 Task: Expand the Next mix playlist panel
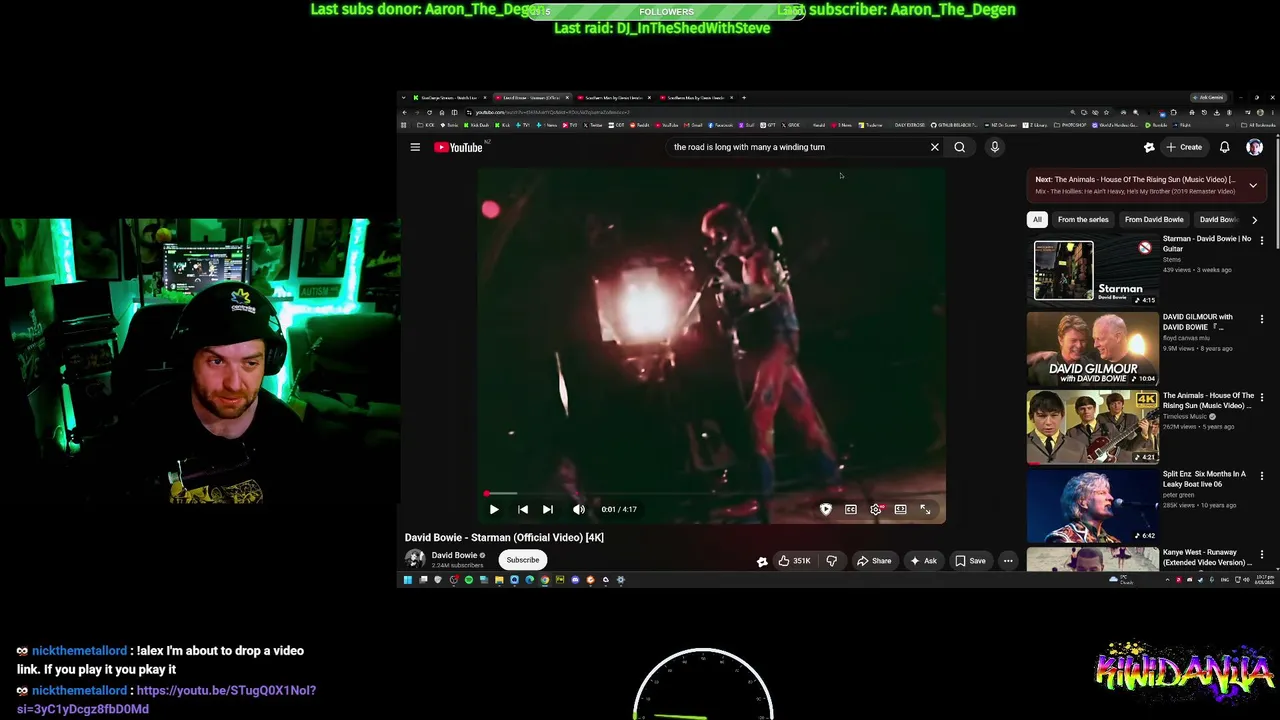(x=1253, y=185)
